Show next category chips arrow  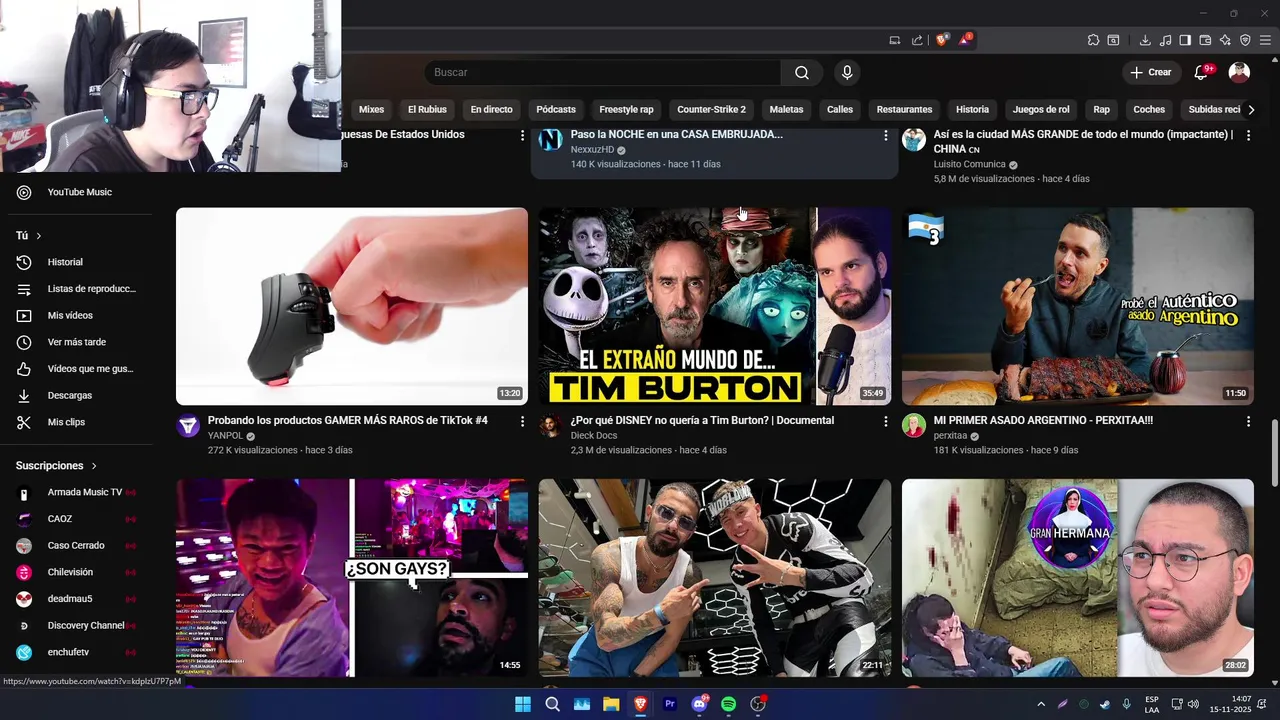pos(1250,109)
